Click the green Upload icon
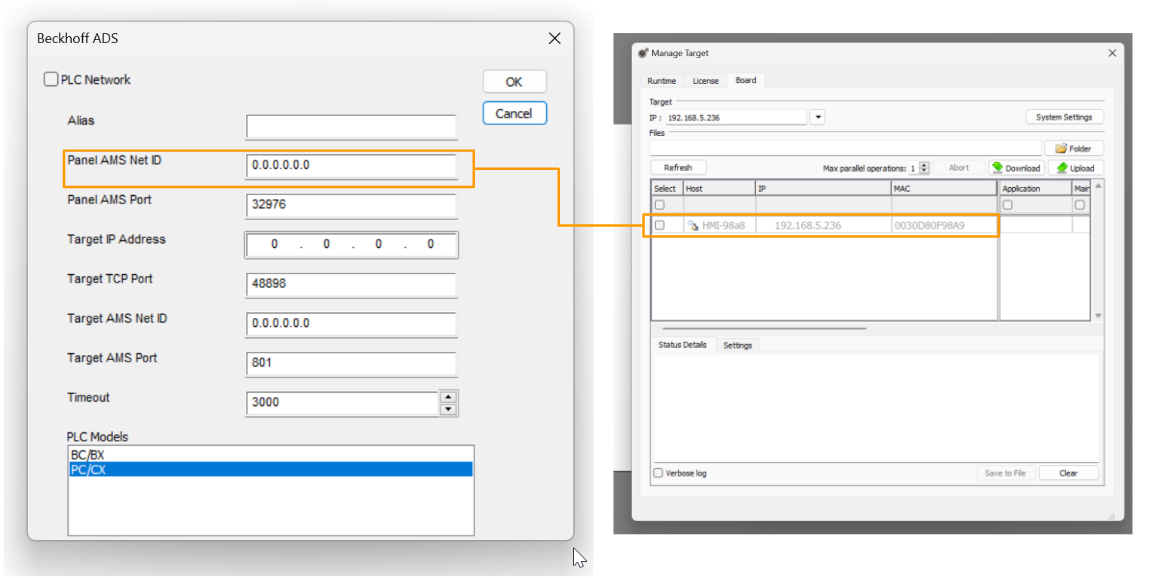Viewport: 1152px width, 578px height. (1060, 168)
